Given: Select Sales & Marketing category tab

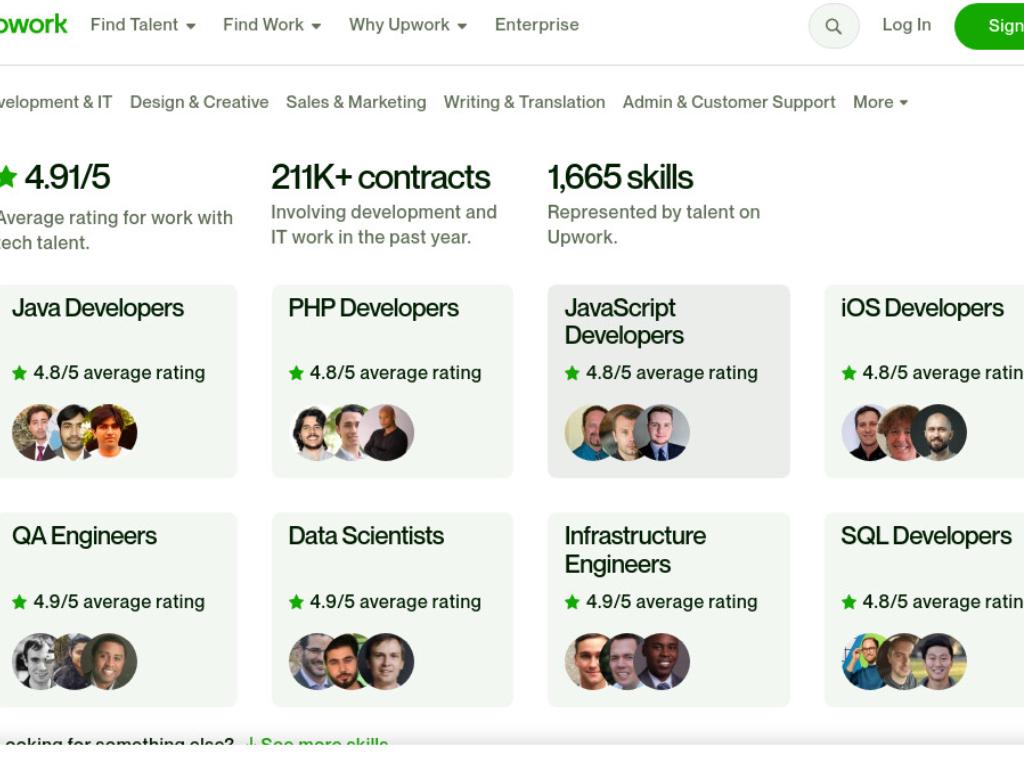Looking at the screenshot, I should tap(356, 102).
